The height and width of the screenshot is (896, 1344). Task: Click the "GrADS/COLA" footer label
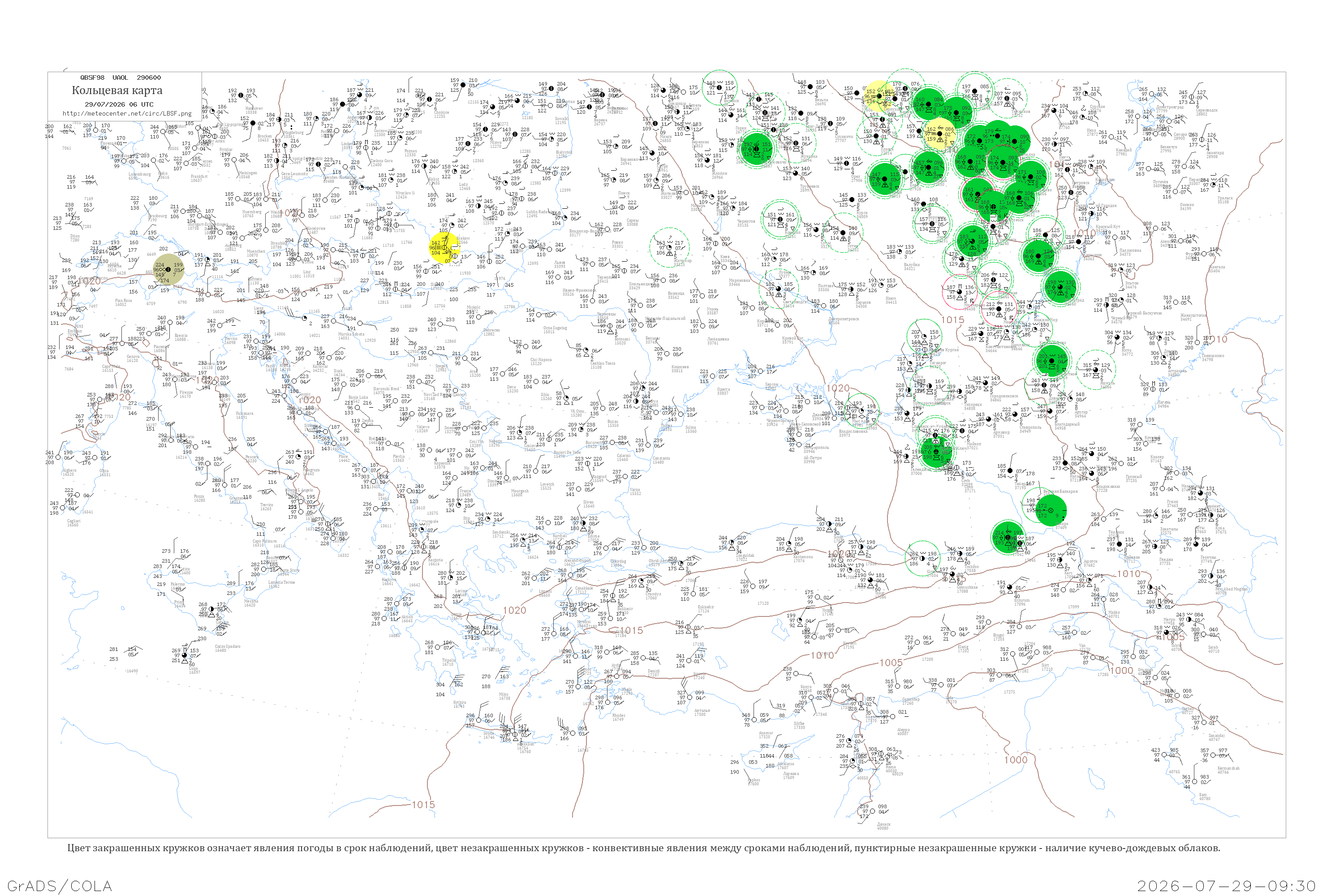pos(60,886)
